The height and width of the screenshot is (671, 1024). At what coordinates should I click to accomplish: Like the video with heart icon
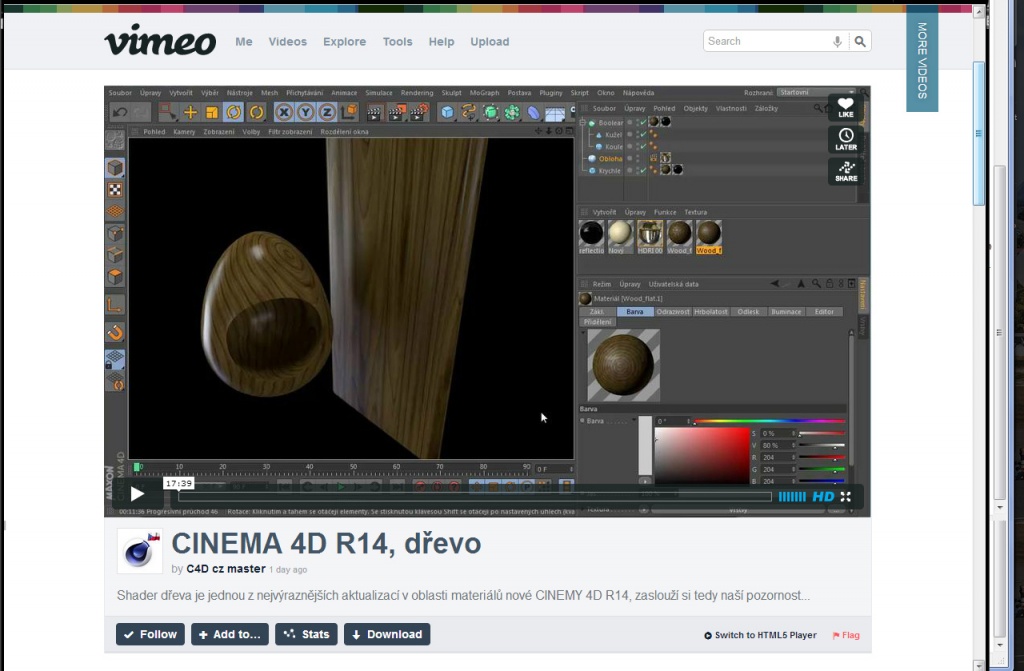[846, 107]
